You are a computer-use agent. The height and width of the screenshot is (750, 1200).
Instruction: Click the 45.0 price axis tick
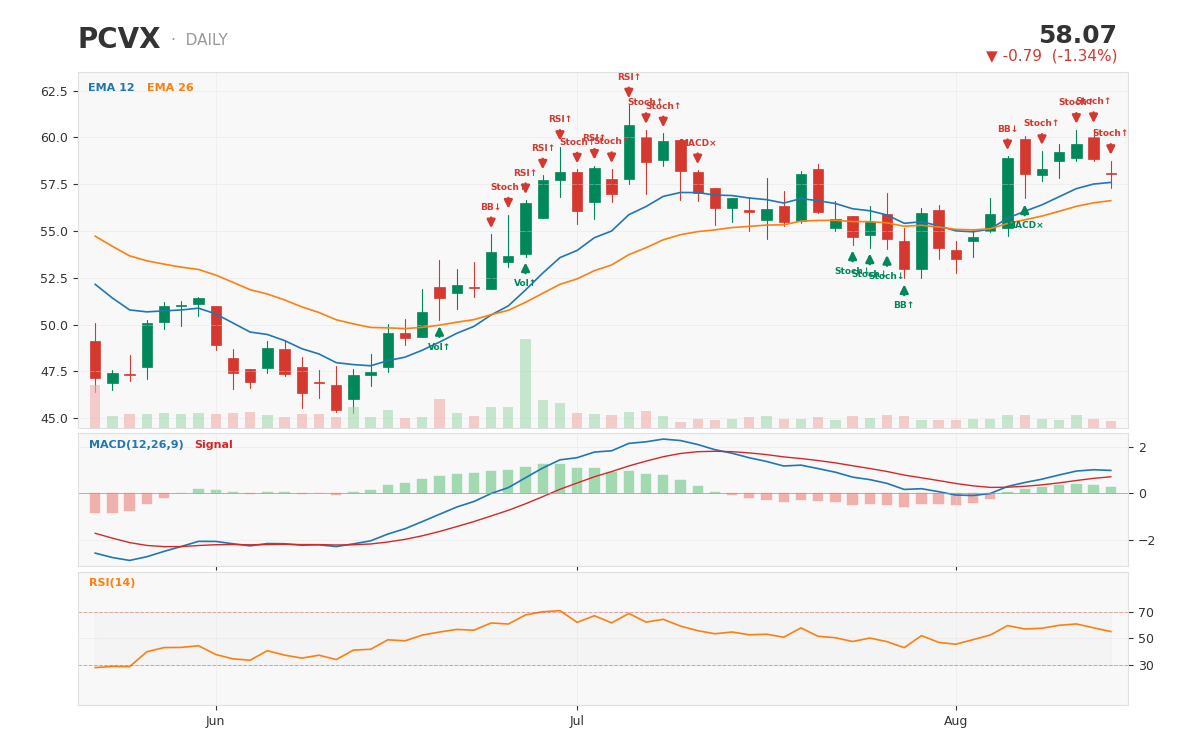click(x=54, y=418)
